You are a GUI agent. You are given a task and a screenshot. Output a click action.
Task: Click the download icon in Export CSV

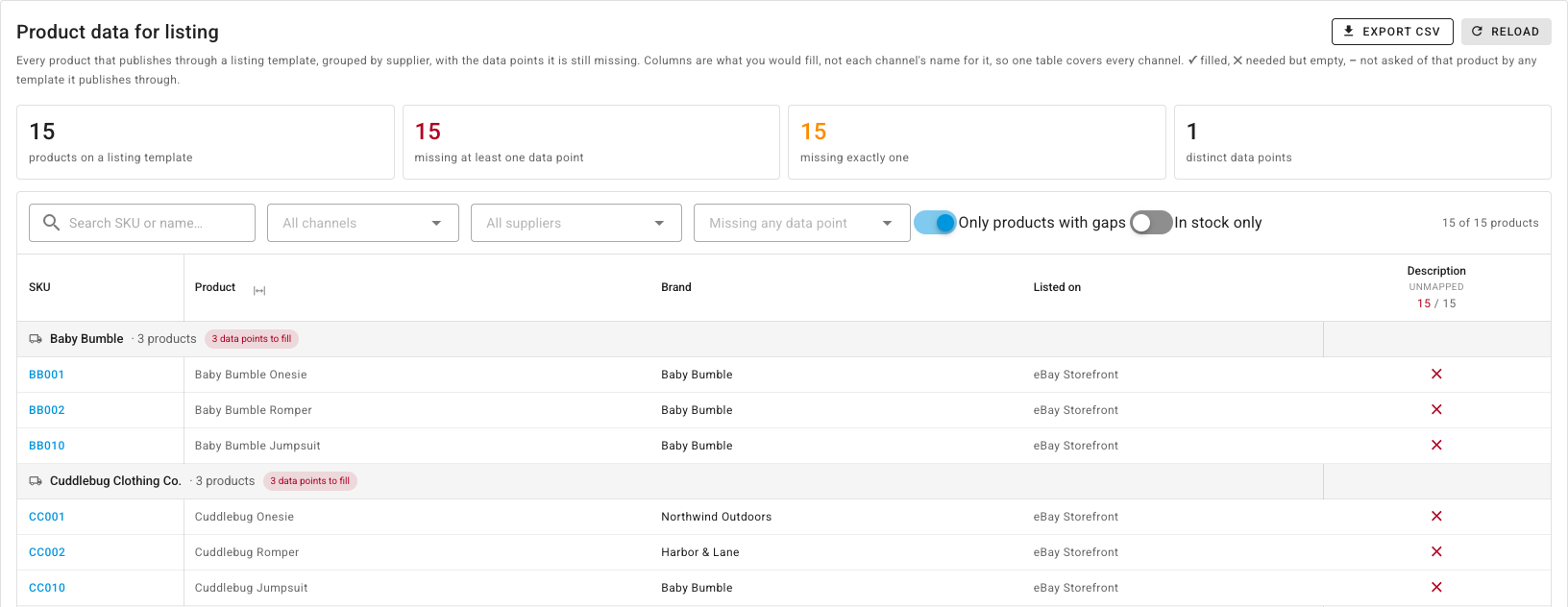pos(1349,32)
